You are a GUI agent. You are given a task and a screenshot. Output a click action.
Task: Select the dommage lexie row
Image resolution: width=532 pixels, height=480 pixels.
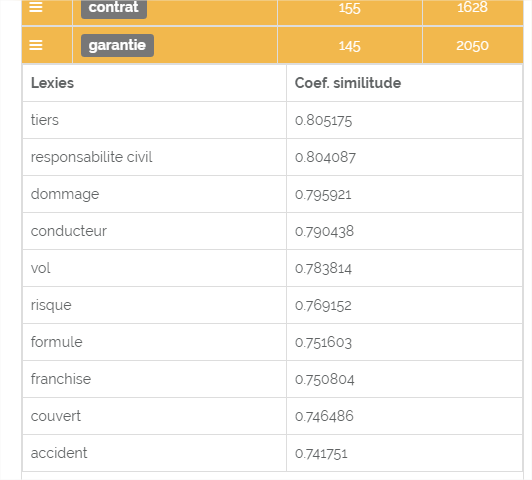tap(272, 194)
